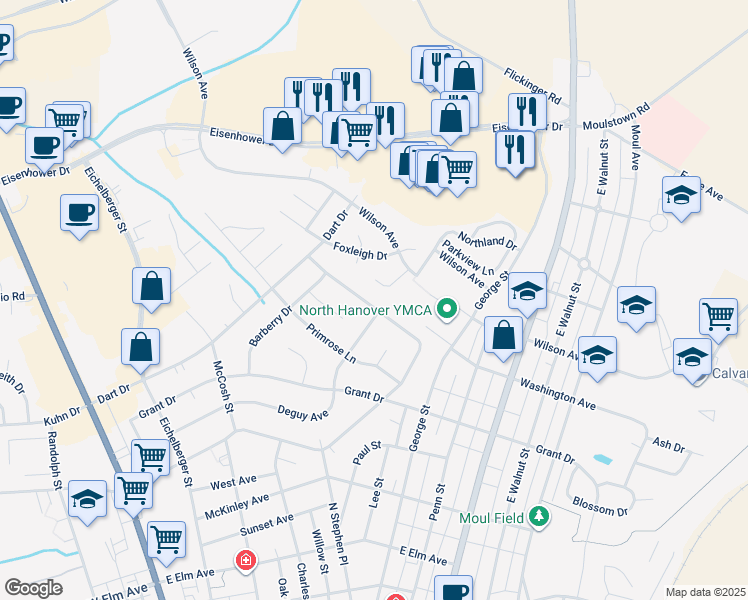748x600 pixels.
Task: Click the Northland Dr street label
Action: (487, 241)
